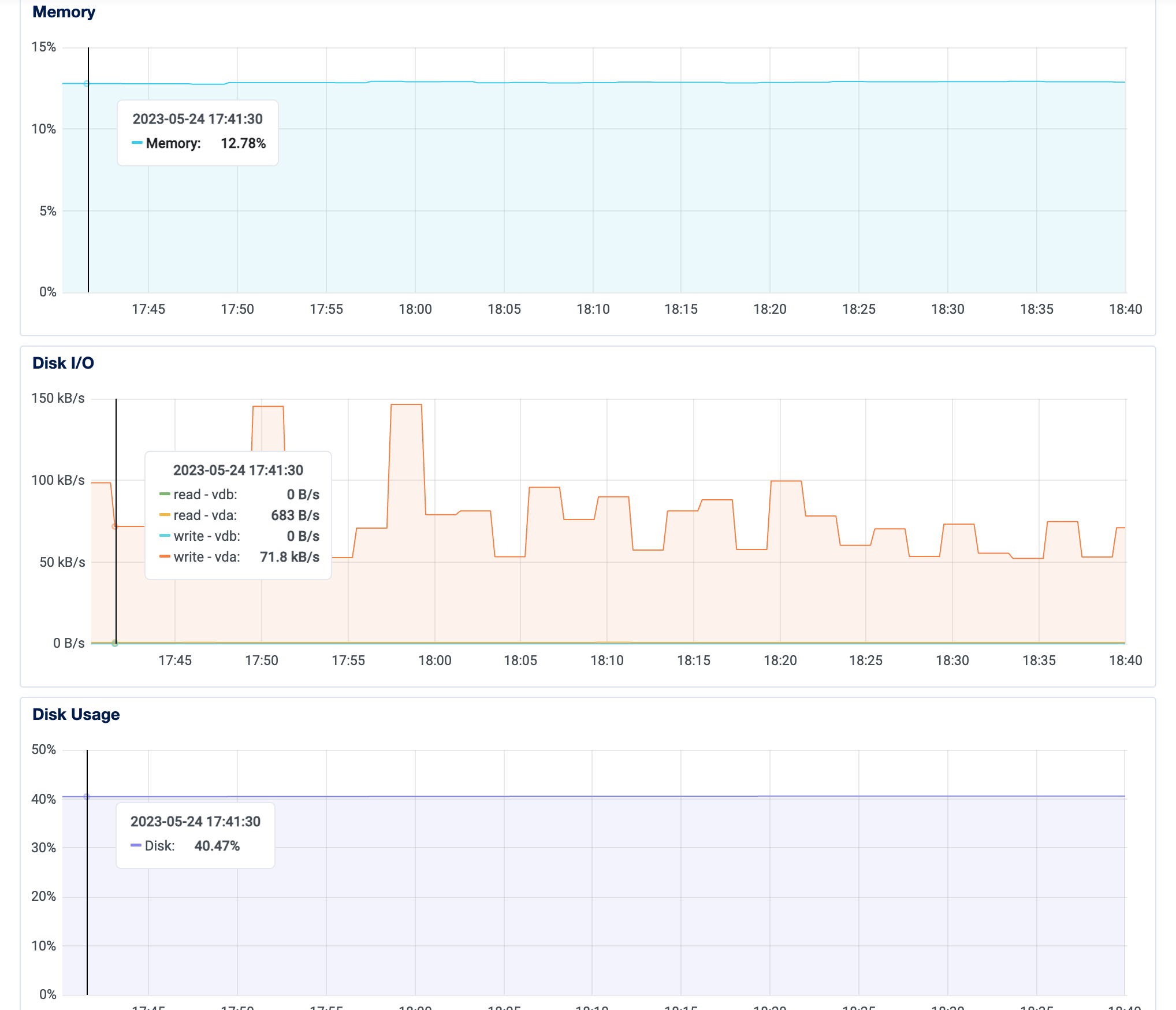The height and width of the screenshot is (1010, 1176).
Task: Click the Memory series color indicator in tooltip
Action: point(137,143)
